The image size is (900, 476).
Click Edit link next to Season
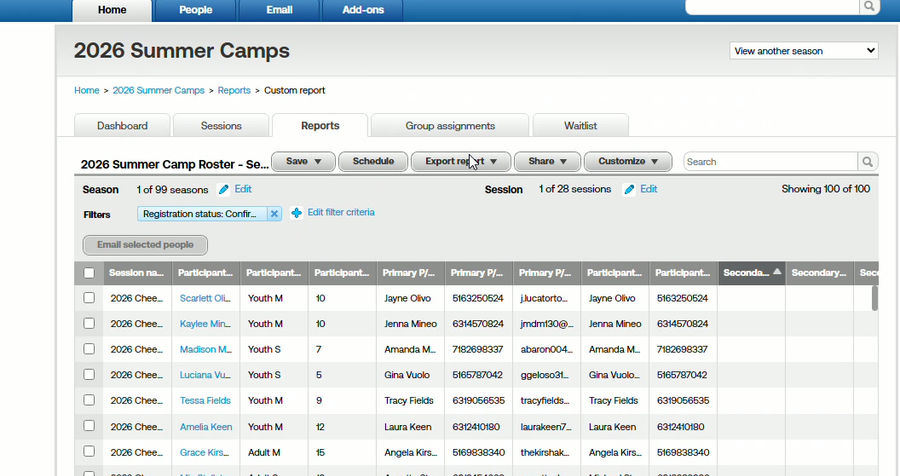coord(243,189)
